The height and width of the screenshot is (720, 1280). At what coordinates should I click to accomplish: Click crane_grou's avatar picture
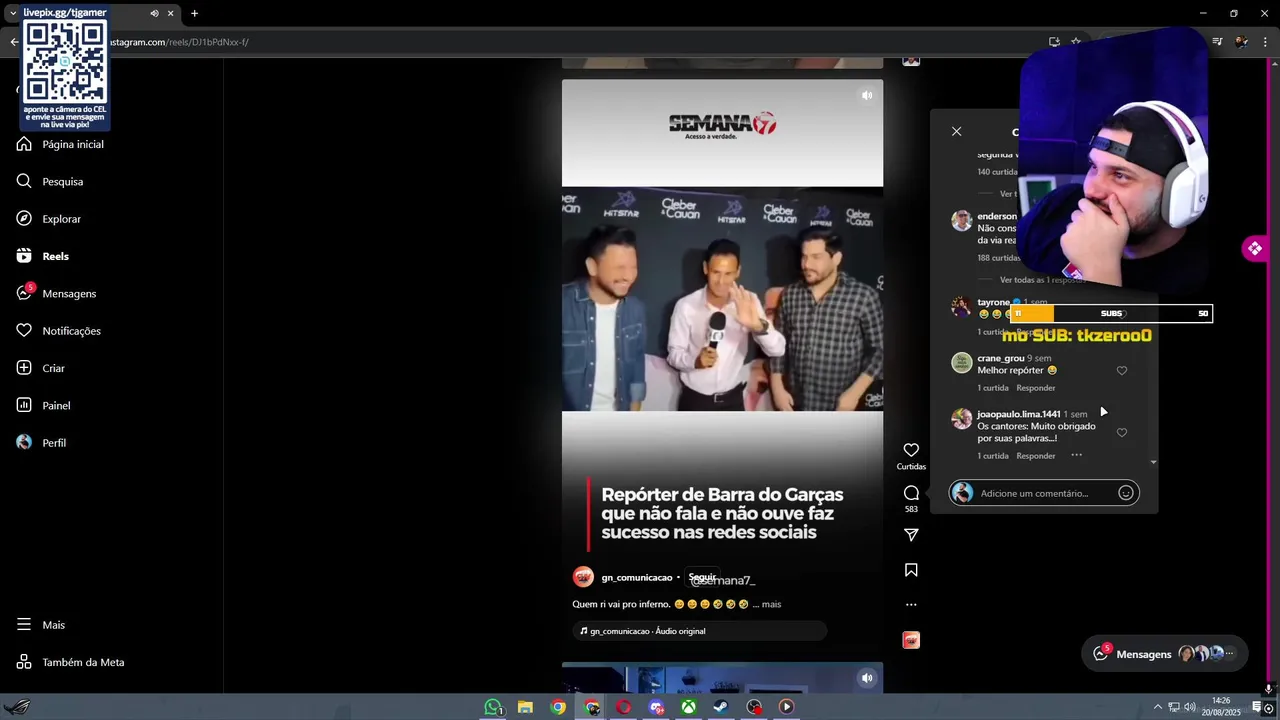(x=961, y=362)
